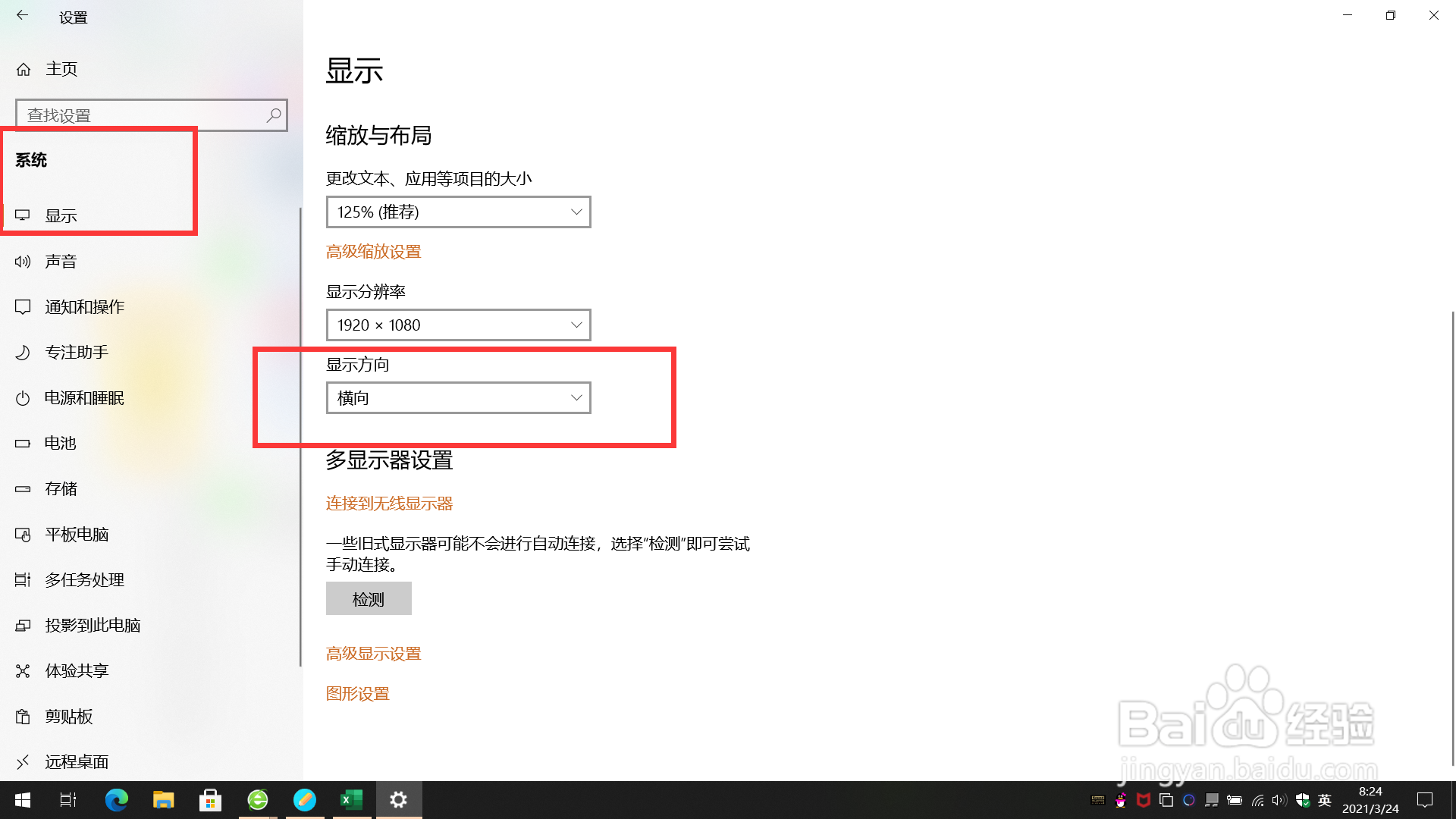Open 多任务处理 multitasking settings
This screenshot has height=819, width=1456.
point(84,579)
